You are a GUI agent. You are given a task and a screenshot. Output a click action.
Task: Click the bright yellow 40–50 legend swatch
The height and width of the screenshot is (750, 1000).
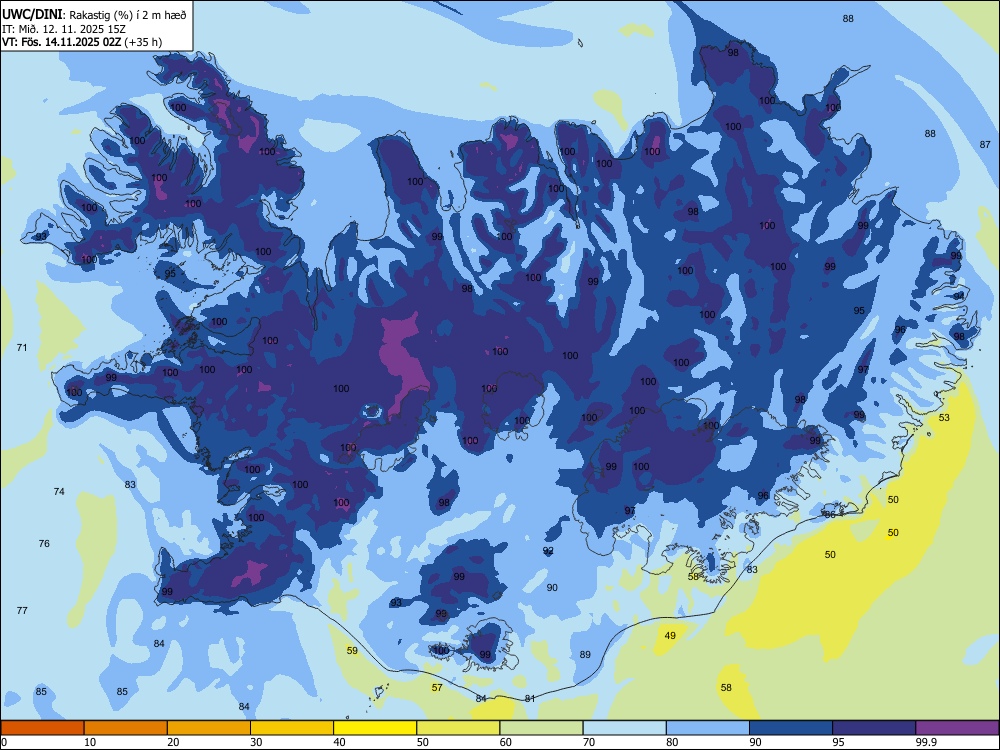click(x=375, y=728)
